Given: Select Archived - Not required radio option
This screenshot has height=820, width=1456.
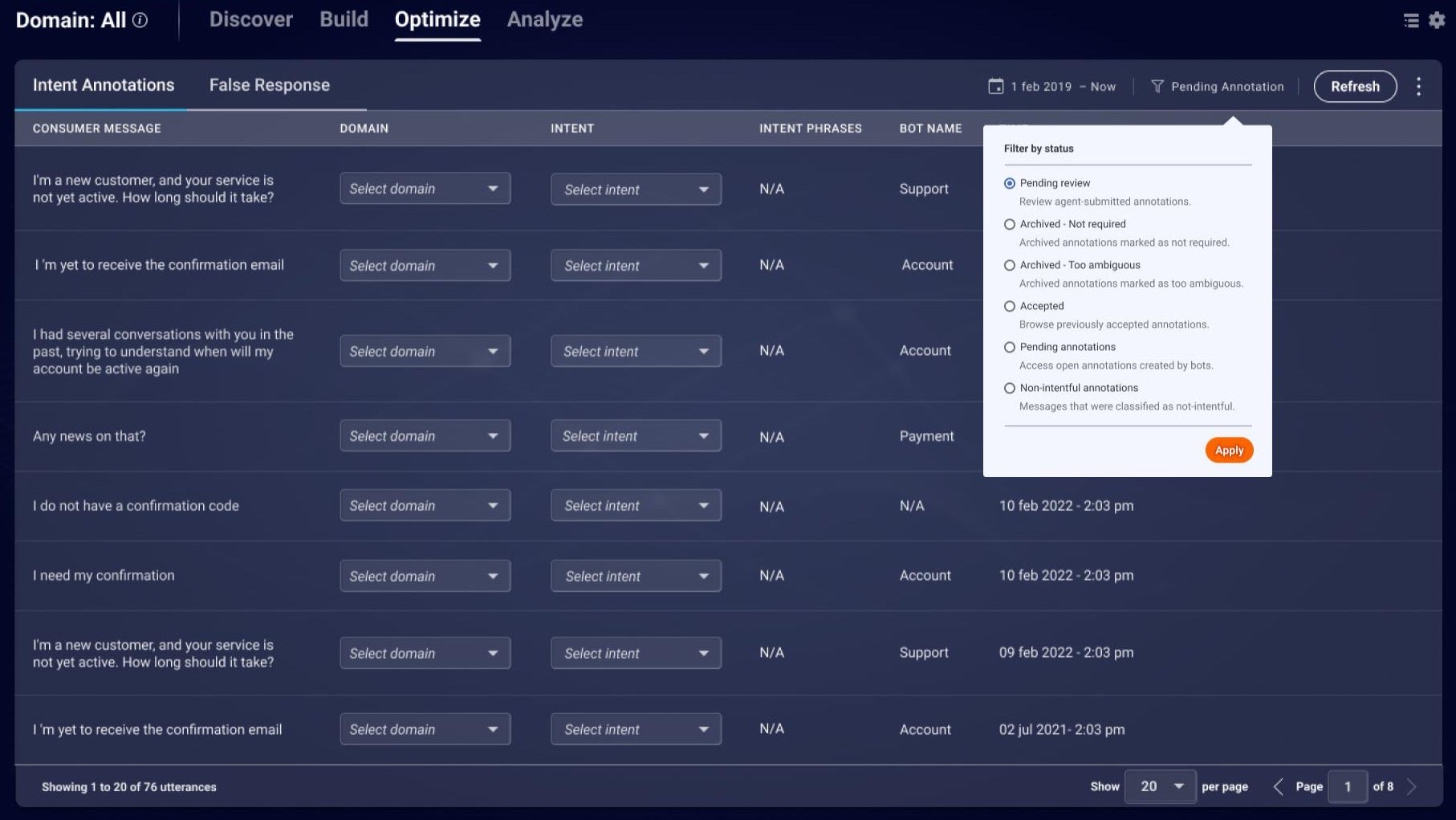Looking at the screenshot, I should tap(1010, 224).
